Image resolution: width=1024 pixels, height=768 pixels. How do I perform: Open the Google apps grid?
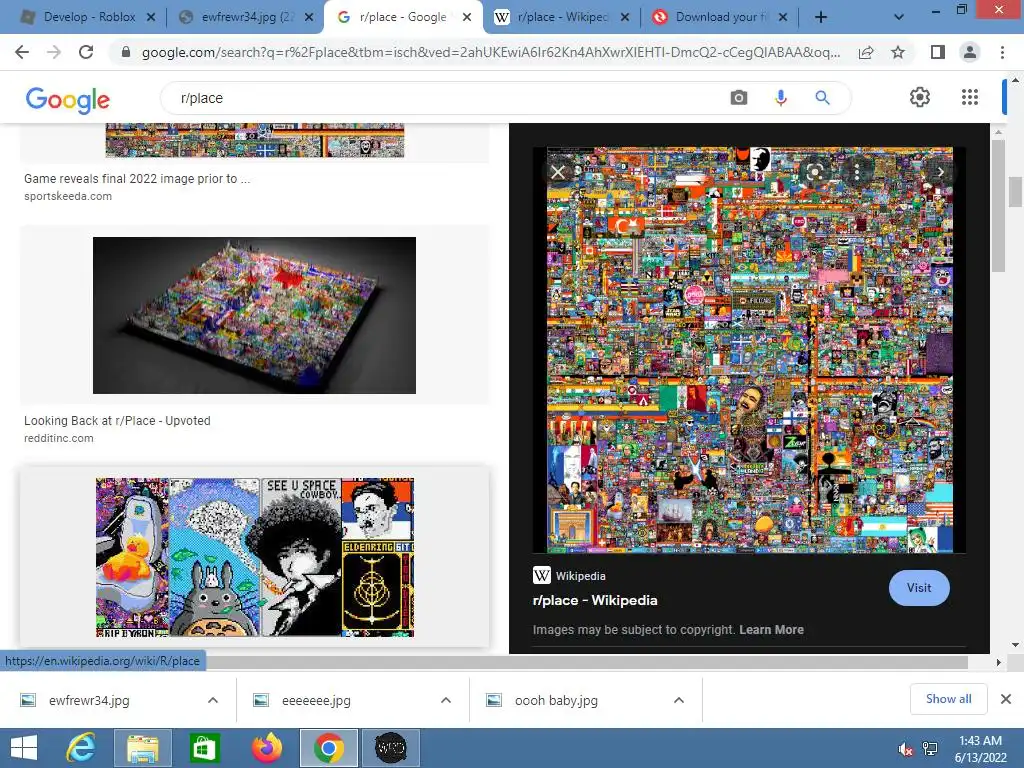[x=970, y=97]
